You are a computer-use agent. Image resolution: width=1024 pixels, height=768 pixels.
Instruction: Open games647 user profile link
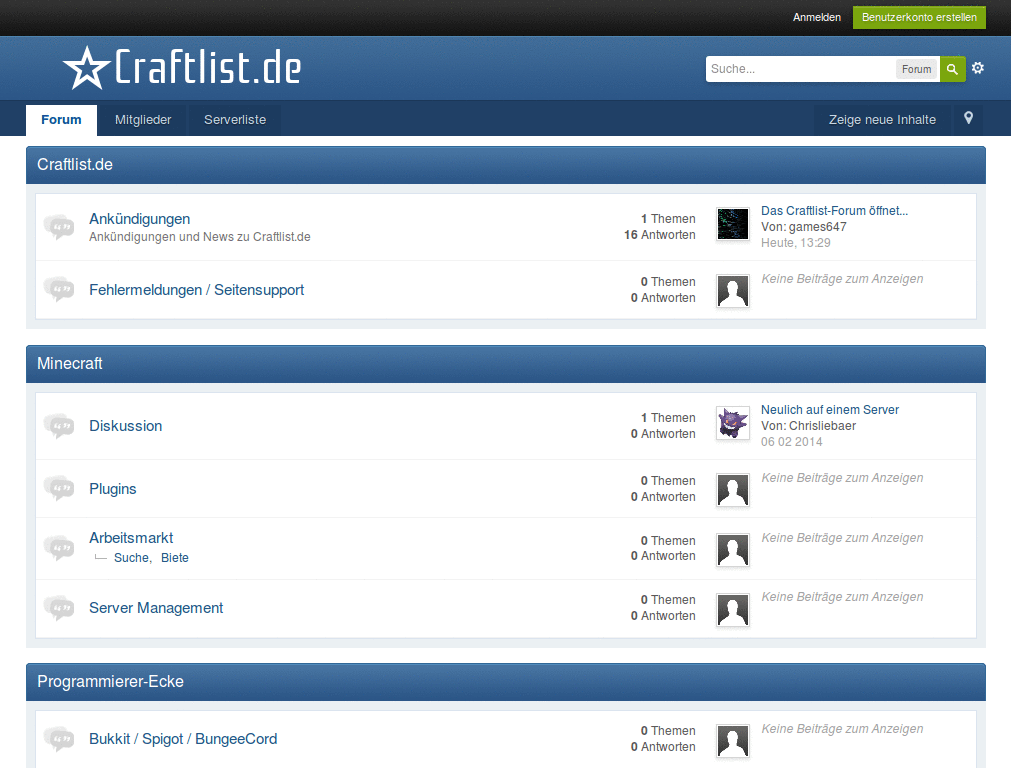coord(818,227)
